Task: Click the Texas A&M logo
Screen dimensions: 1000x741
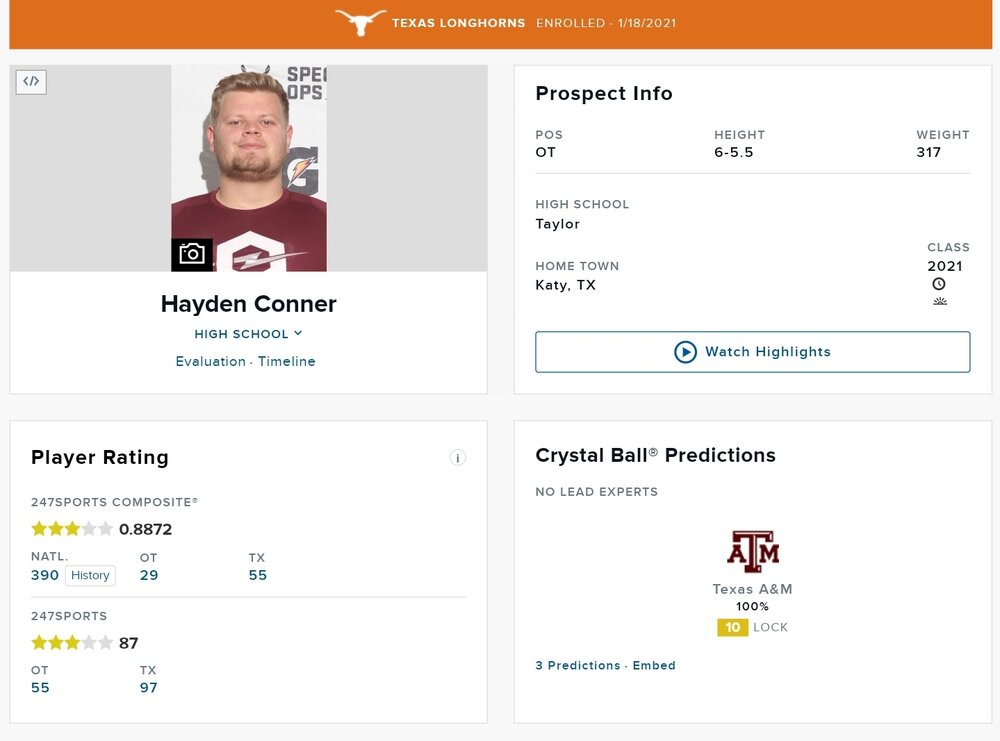Action: (752, 551)
